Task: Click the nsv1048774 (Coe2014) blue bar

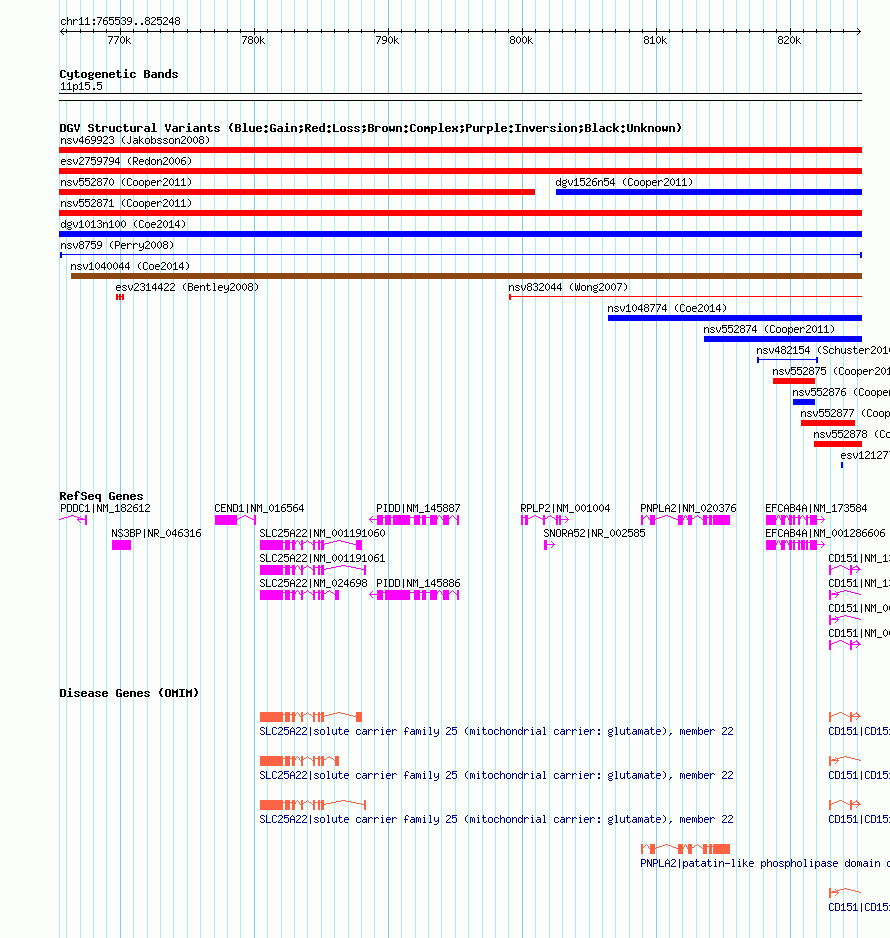Action: 734,318
